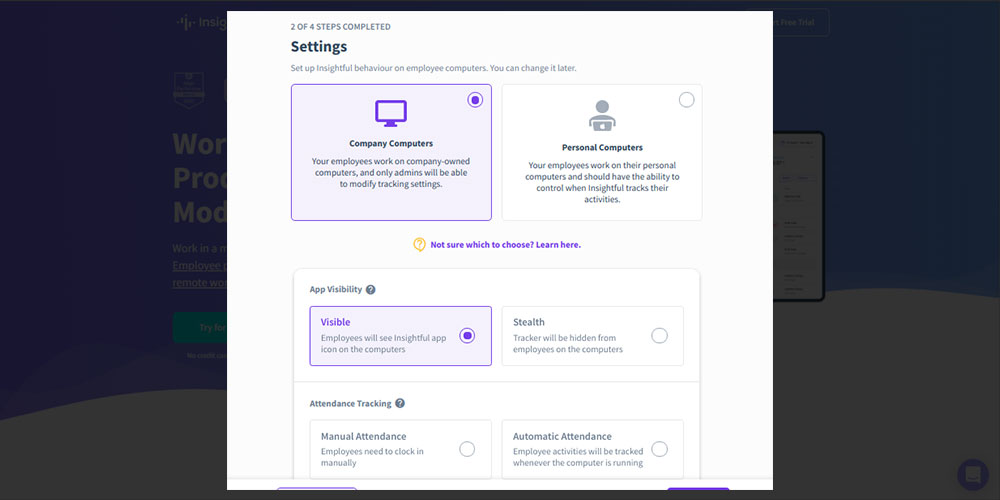Click the green Try for free button behind dialog
Viewport: 1000px width, 500px height.
pos(200,327)
